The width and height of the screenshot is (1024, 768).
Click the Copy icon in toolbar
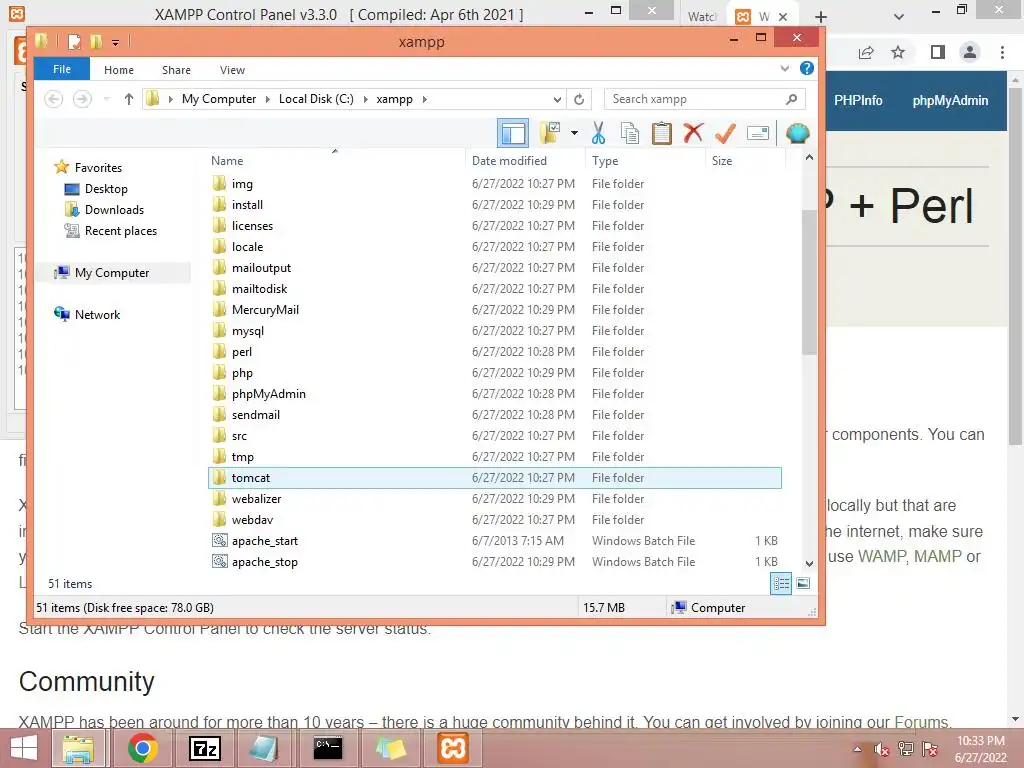[x=630, y=133]
